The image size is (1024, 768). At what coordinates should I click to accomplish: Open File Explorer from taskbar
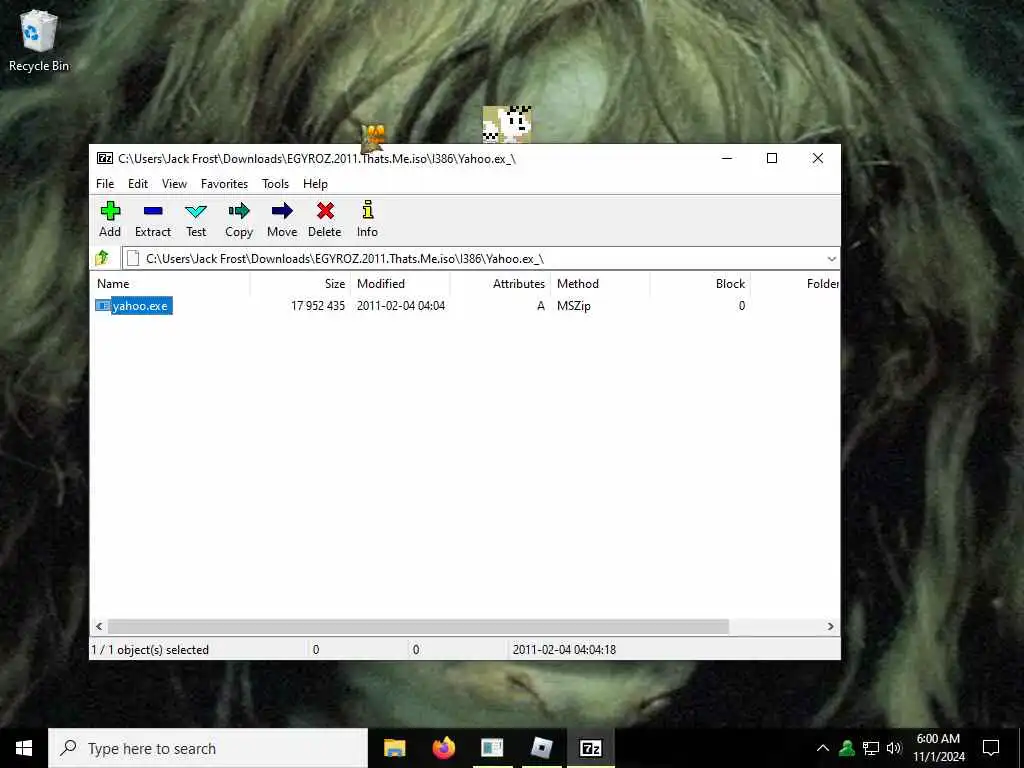point(394,748)
